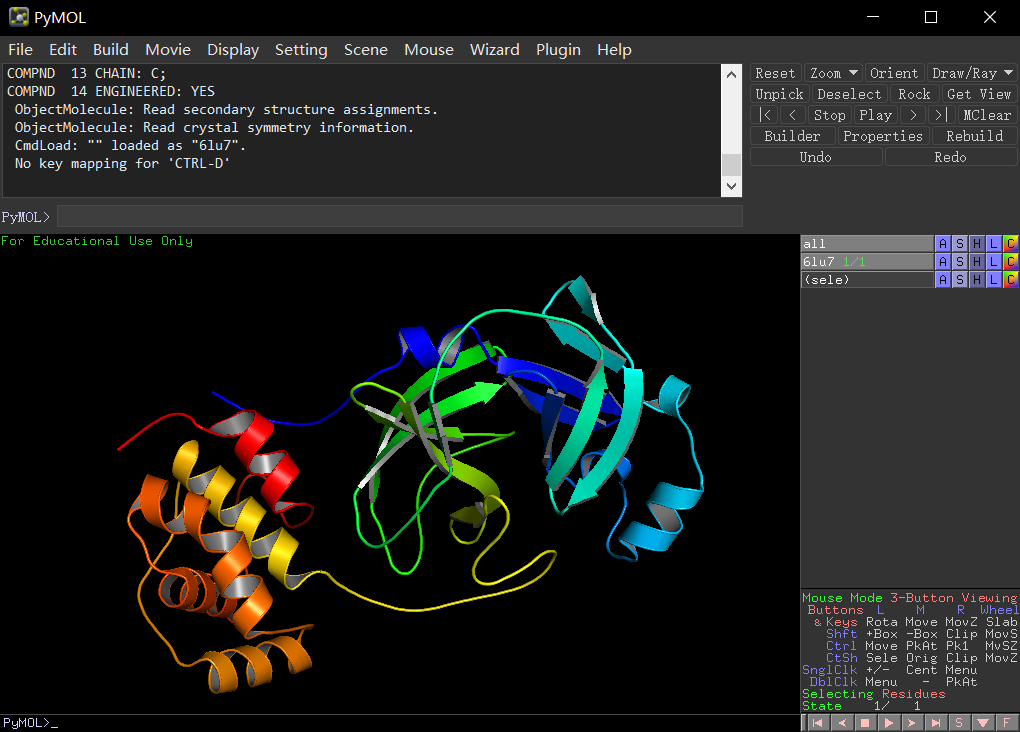Click the skip-to-last-frame icon in bottom bar
This screenshot has width=1020, height=732.
(x=936, y=722)
